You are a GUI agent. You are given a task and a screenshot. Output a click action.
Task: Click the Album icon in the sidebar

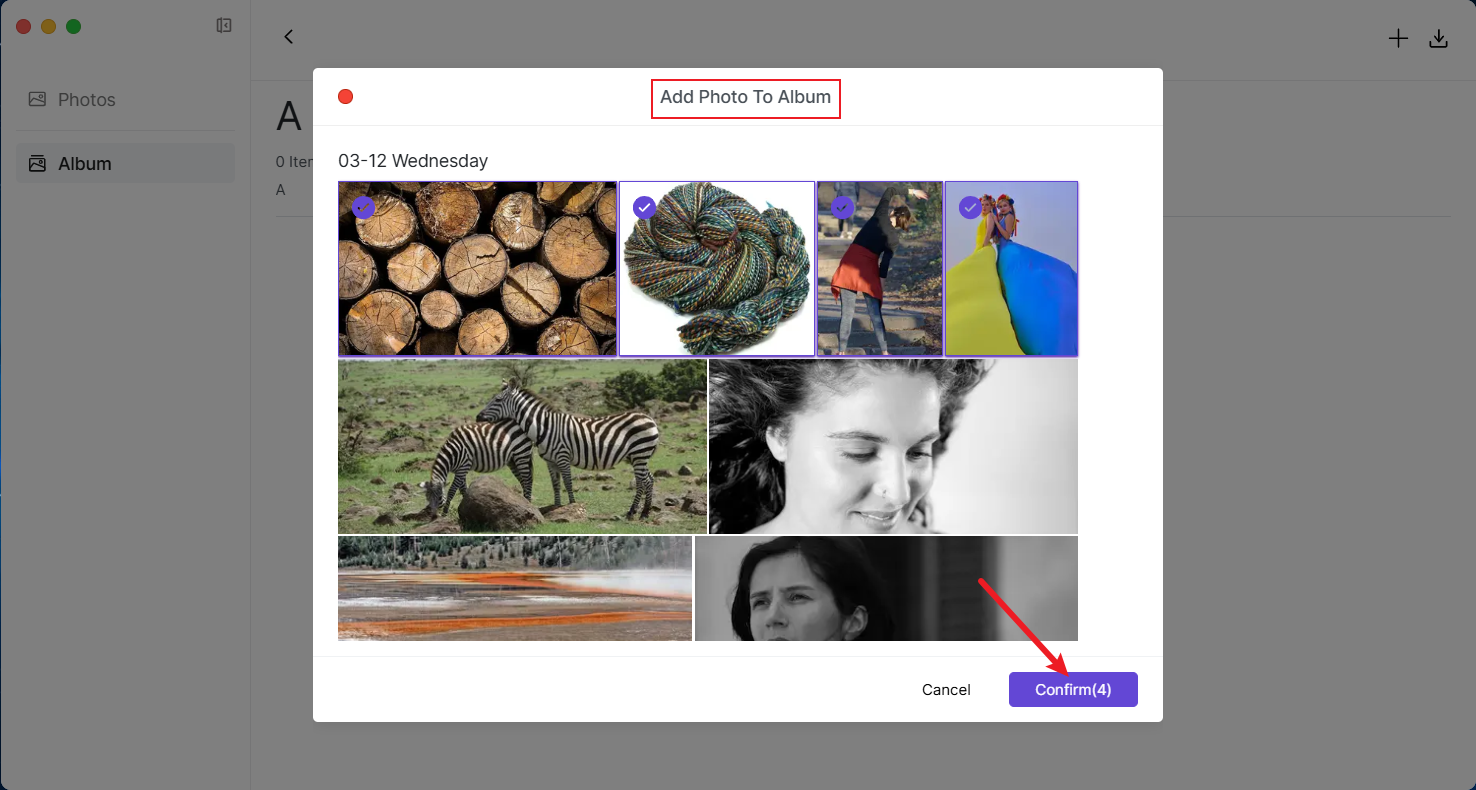pos(37,164)
